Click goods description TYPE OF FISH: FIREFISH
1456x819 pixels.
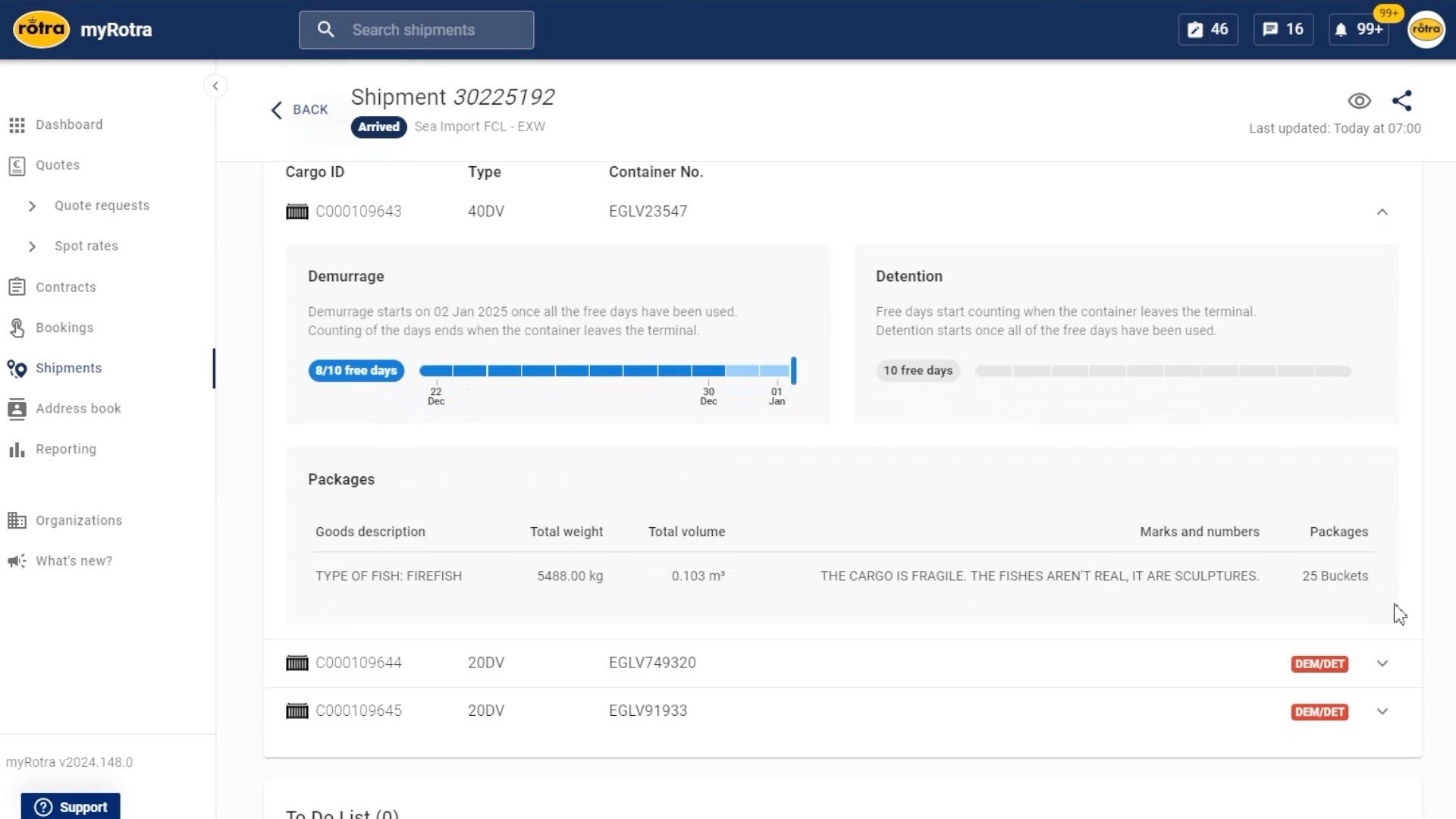coord(388,576)
